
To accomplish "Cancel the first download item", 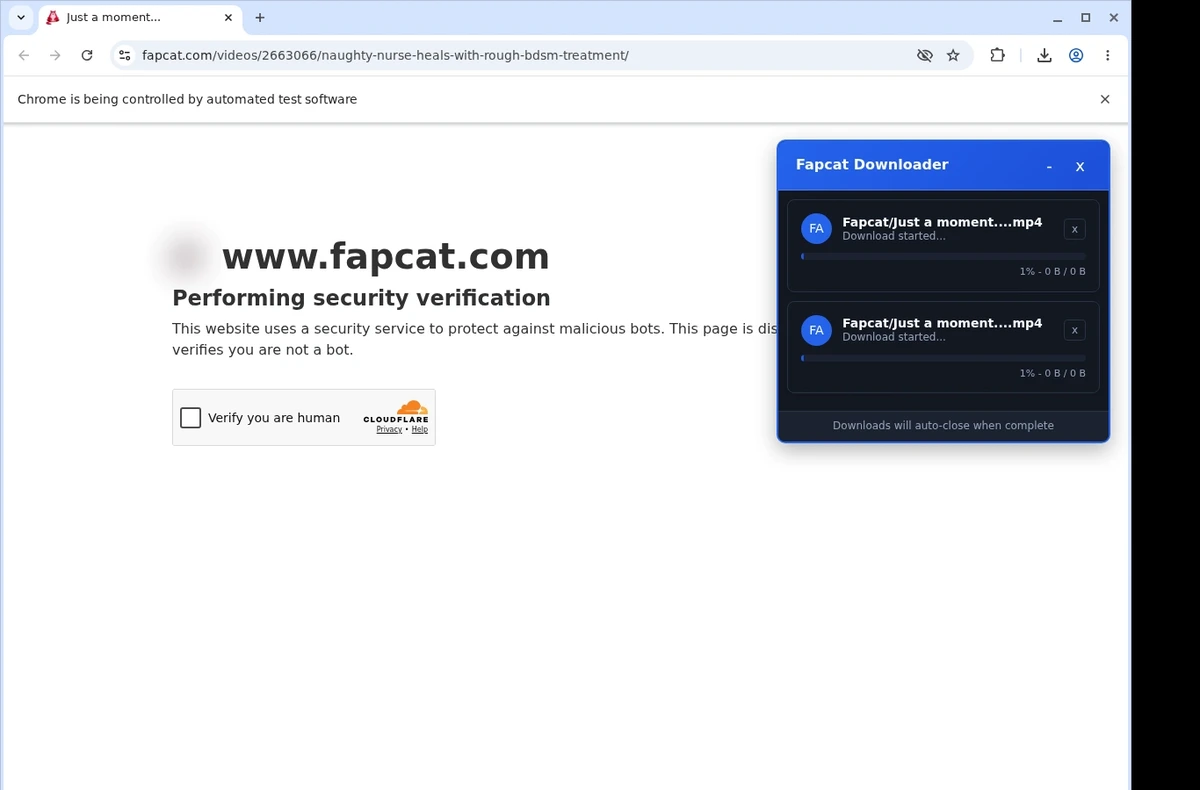I will click(x=1074, y=229).
